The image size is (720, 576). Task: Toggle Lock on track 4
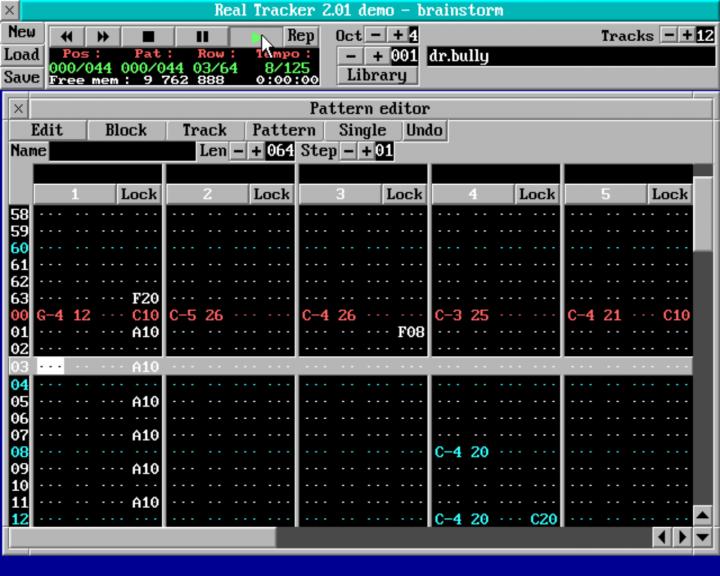(537, 194)
